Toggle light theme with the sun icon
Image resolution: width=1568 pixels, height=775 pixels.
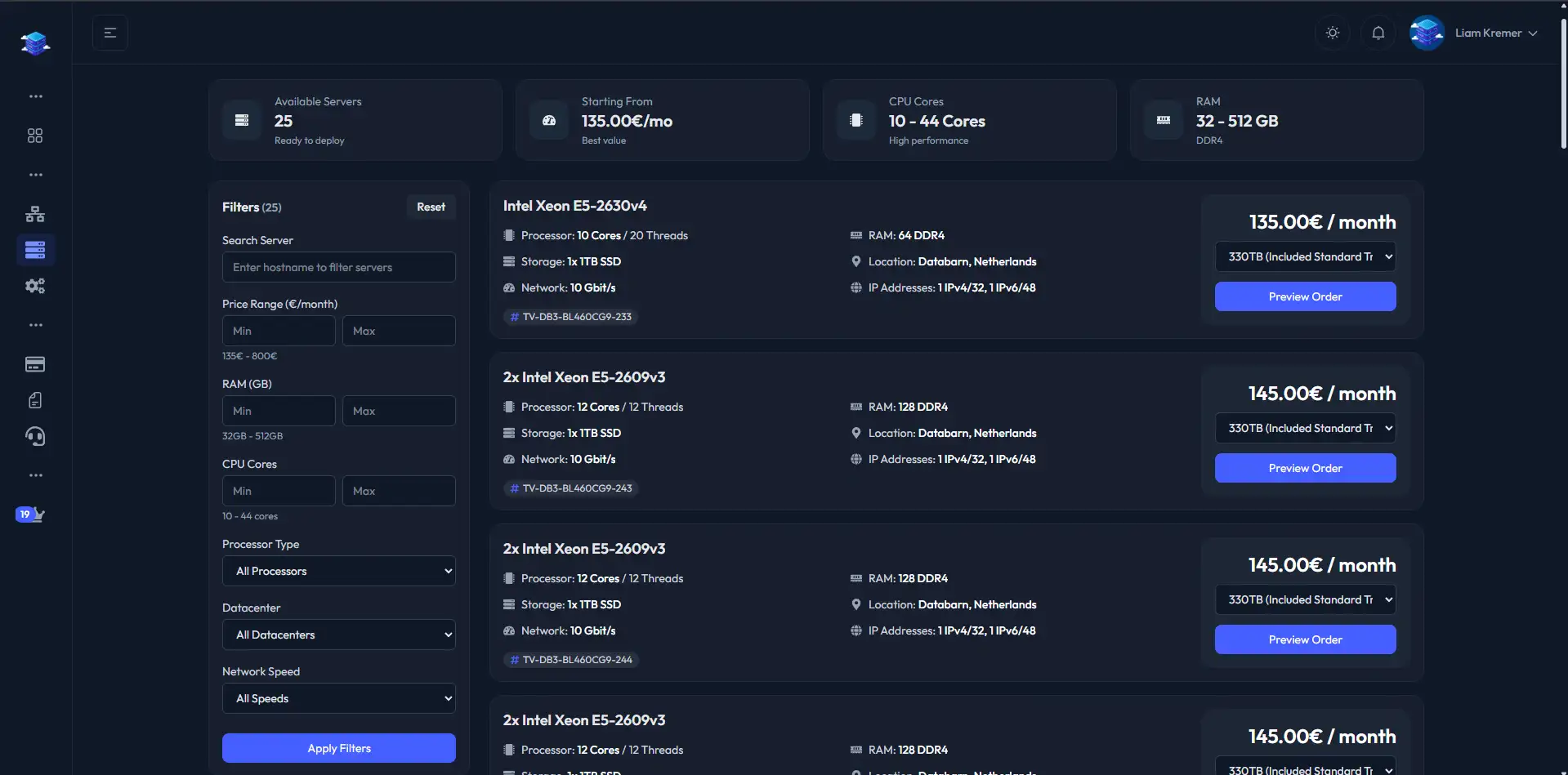point(1332,33)
